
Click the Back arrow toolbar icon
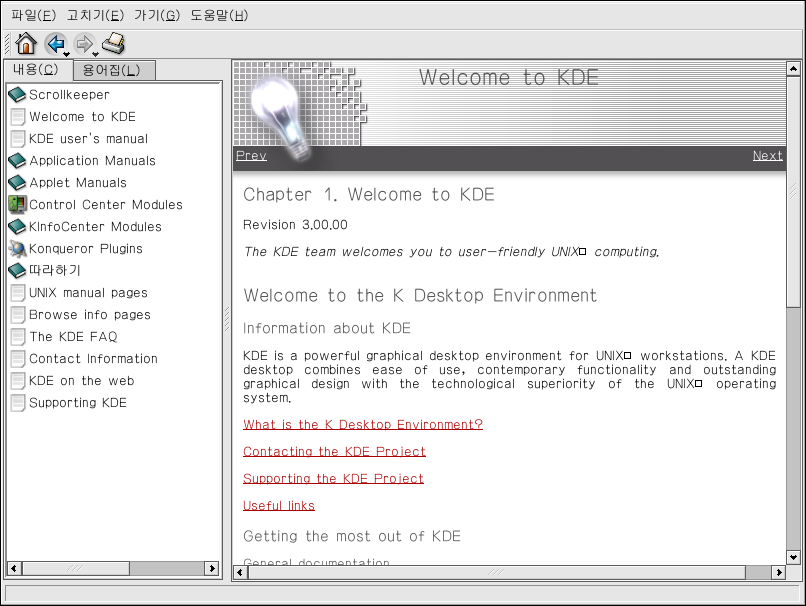[x=55, y=43]
